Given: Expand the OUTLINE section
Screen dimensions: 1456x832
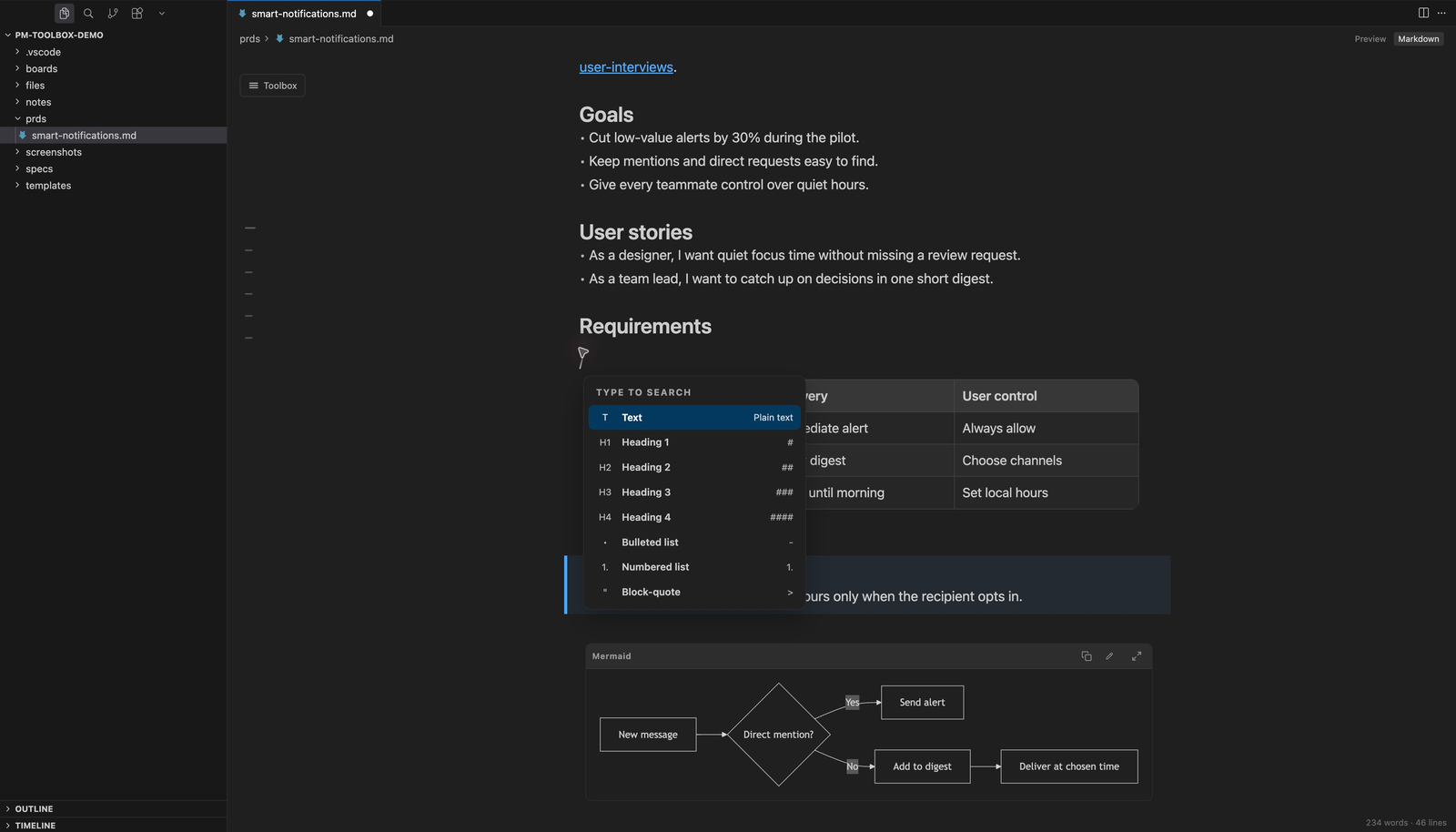Looking at the screenshot, I should 113,809.
